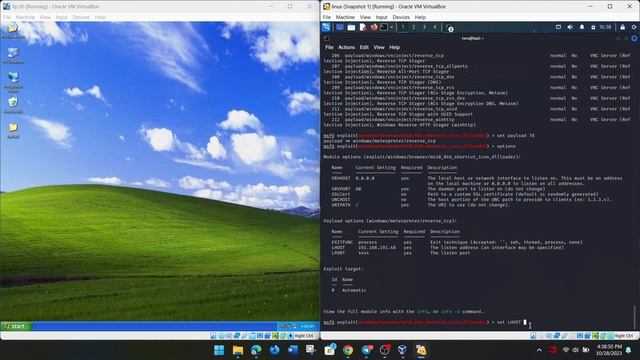Viewport: 640px width, 360px height.
Task: Launch Firefox from the Kali top panel
Action: 373,27
